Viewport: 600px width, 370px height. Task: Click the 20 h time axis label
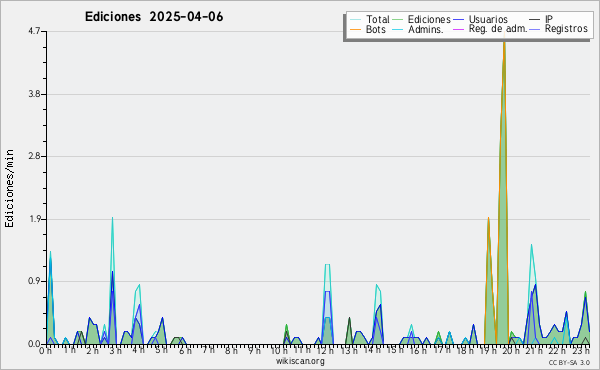pyautogui.click(x=511, y=351)
